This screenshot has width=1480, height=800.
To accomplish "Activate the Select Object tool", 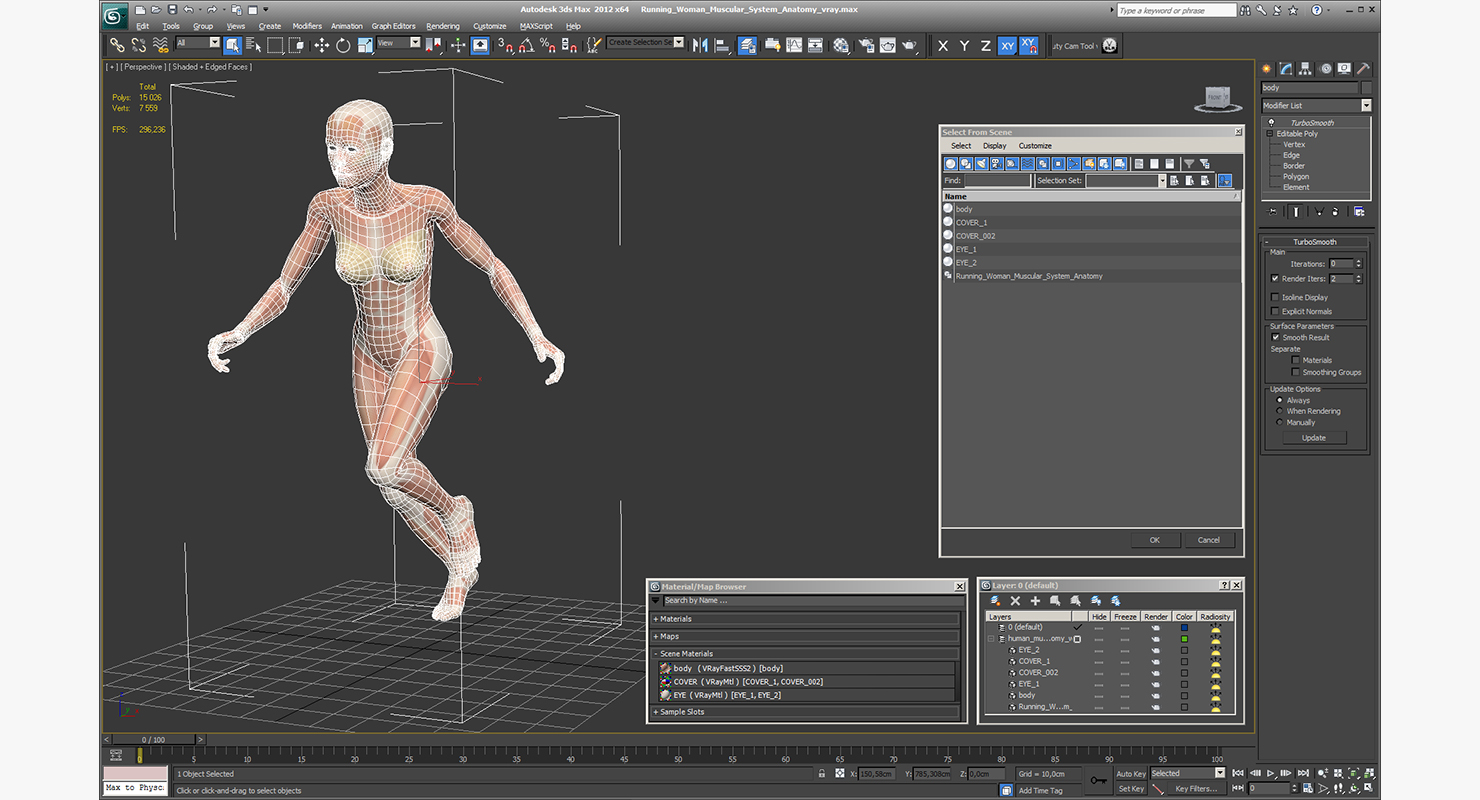I will 232,45.
